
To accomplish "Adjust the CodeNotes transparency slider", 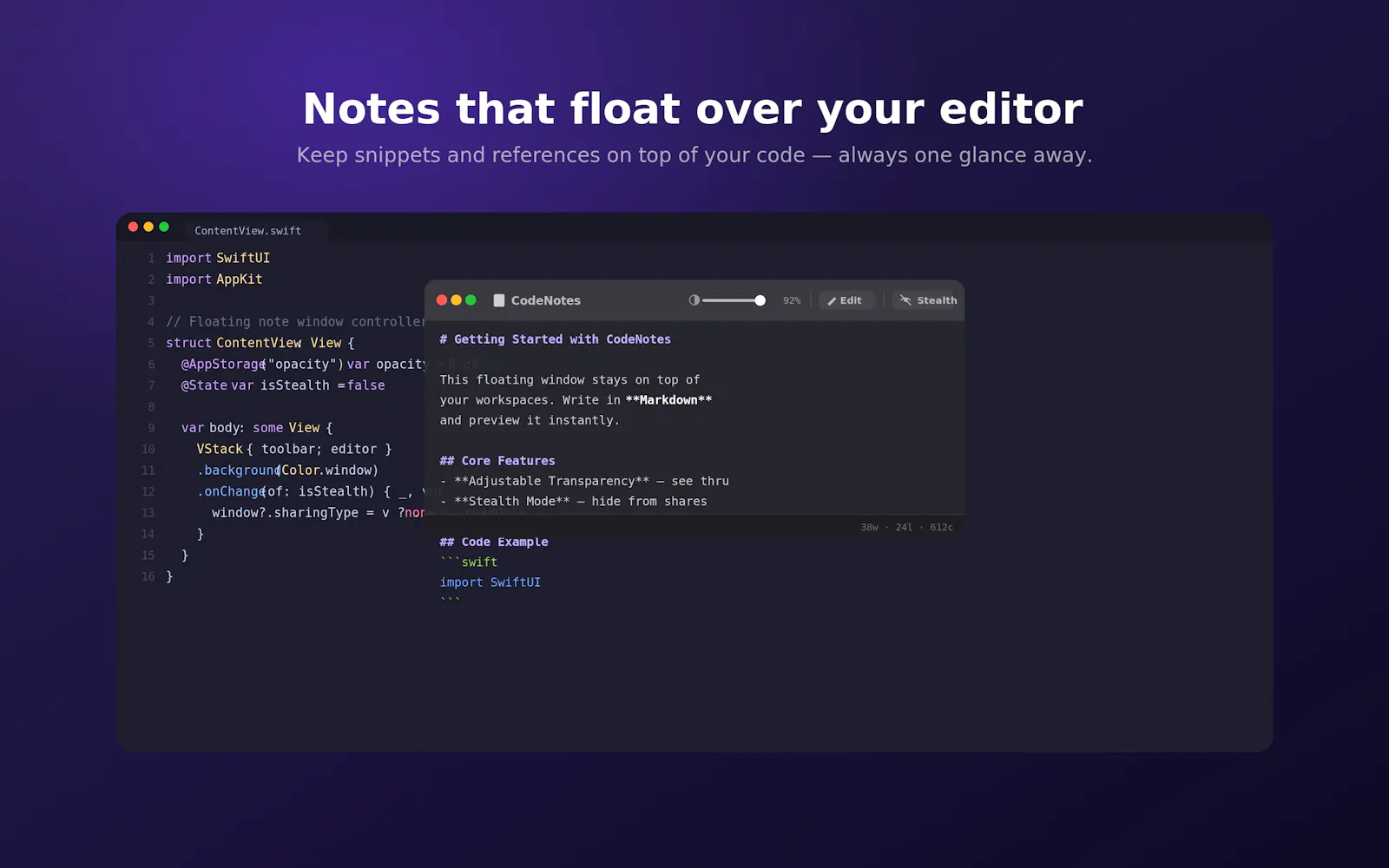I will click(x=734, y=300).
